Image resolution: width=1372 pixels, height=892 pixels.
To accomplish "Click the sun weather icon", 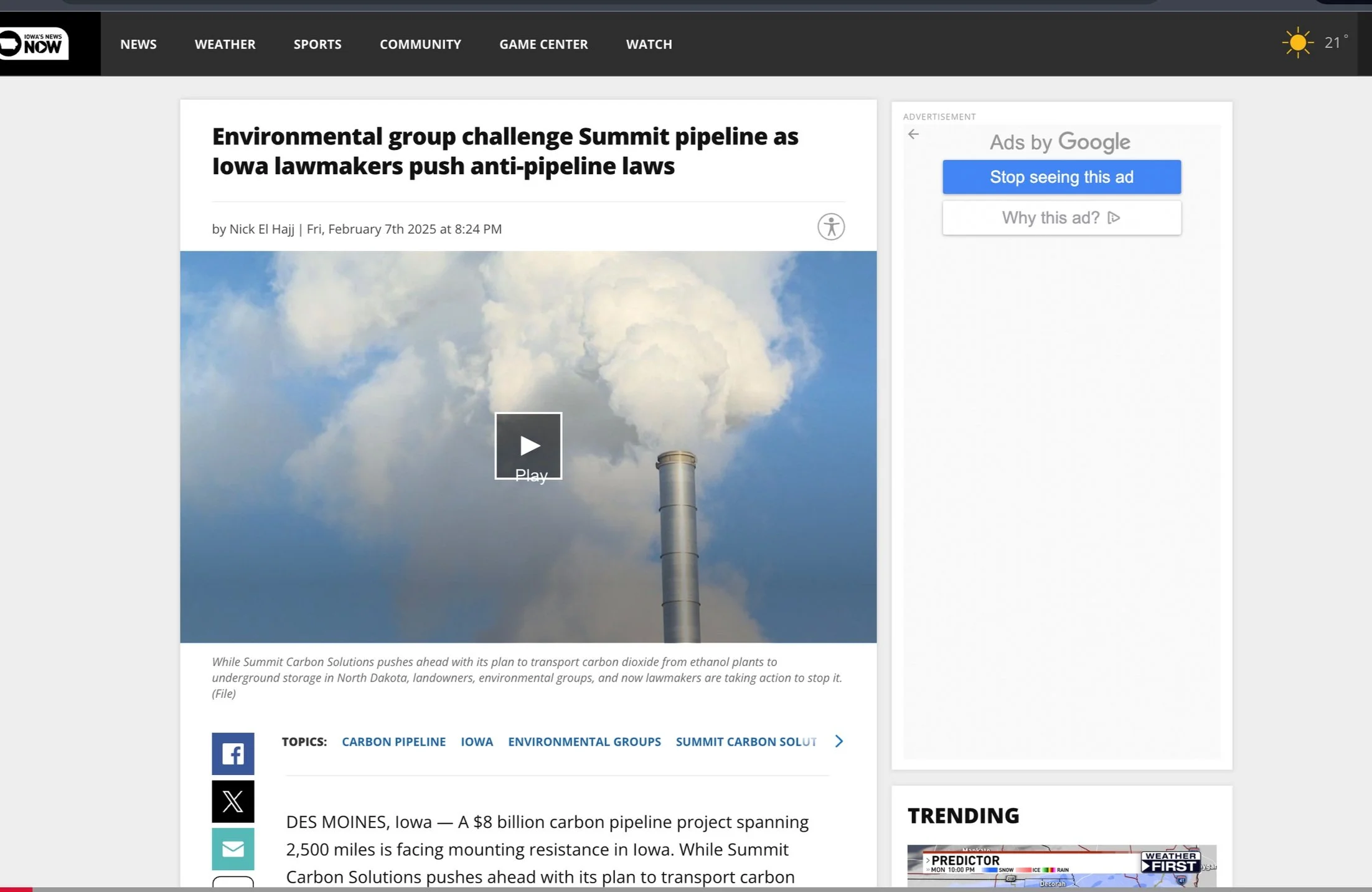I will pyautogui.click(x=1297, y=43).
